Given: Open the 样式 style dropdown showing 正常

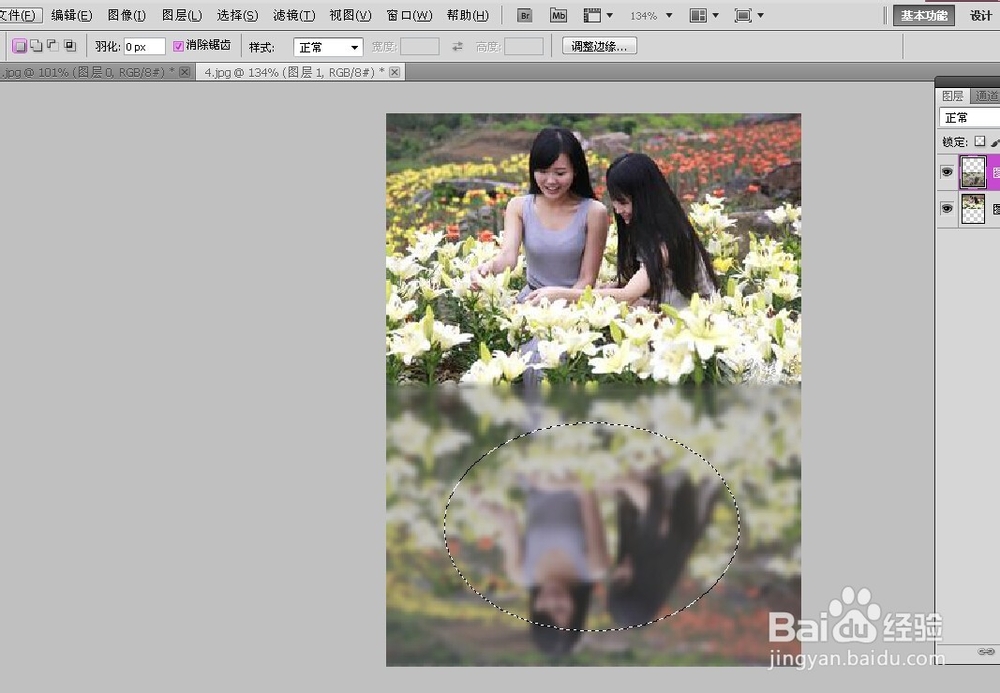Looking at the screenshot, I should [x=328, y=47].
